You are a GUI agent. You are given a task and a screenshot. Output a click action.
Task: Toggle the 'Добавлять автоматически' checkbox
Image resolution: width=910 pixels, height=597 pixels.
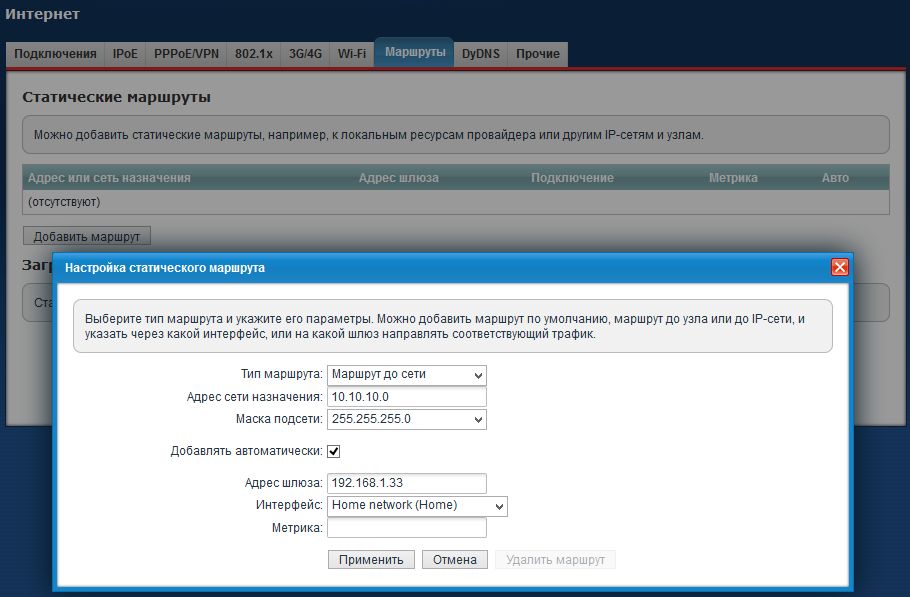[334, 451]
